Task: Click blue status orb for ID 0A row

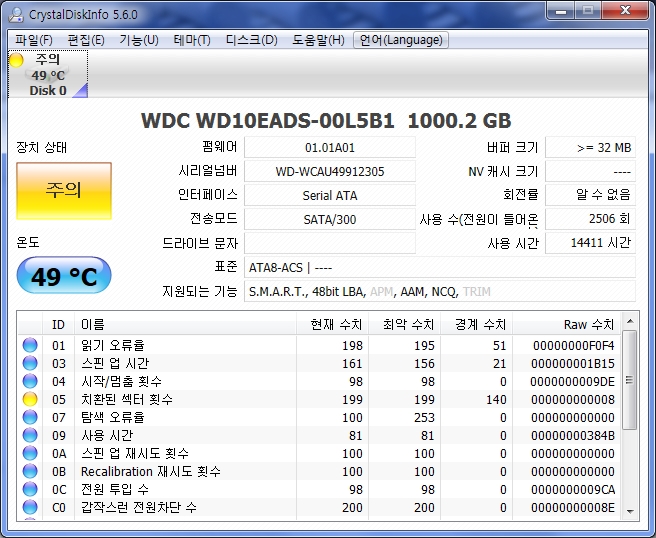Action: coord(30,453)
